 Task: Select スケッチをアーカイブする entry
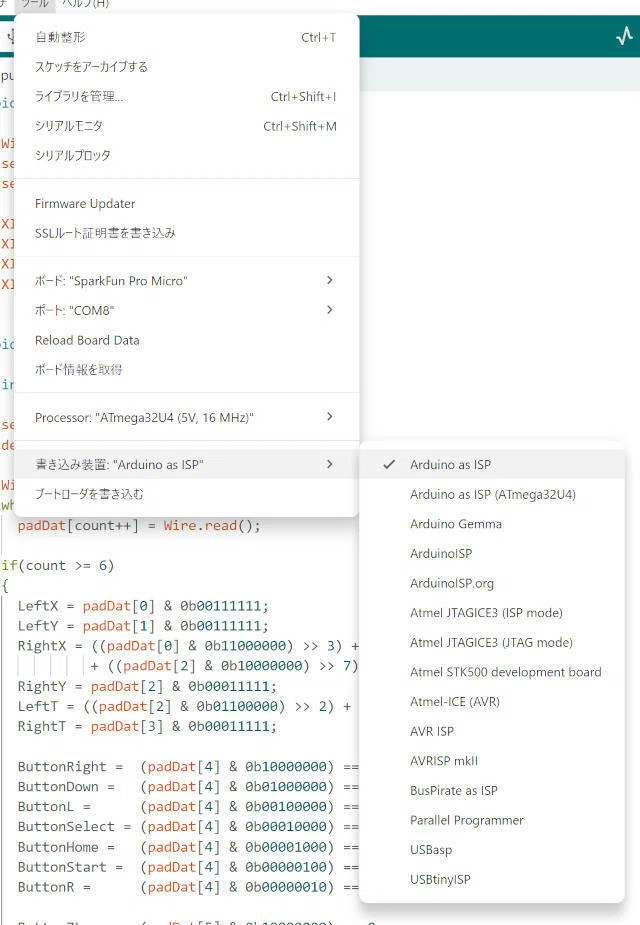pyautogui.click(x=186, y=67)
